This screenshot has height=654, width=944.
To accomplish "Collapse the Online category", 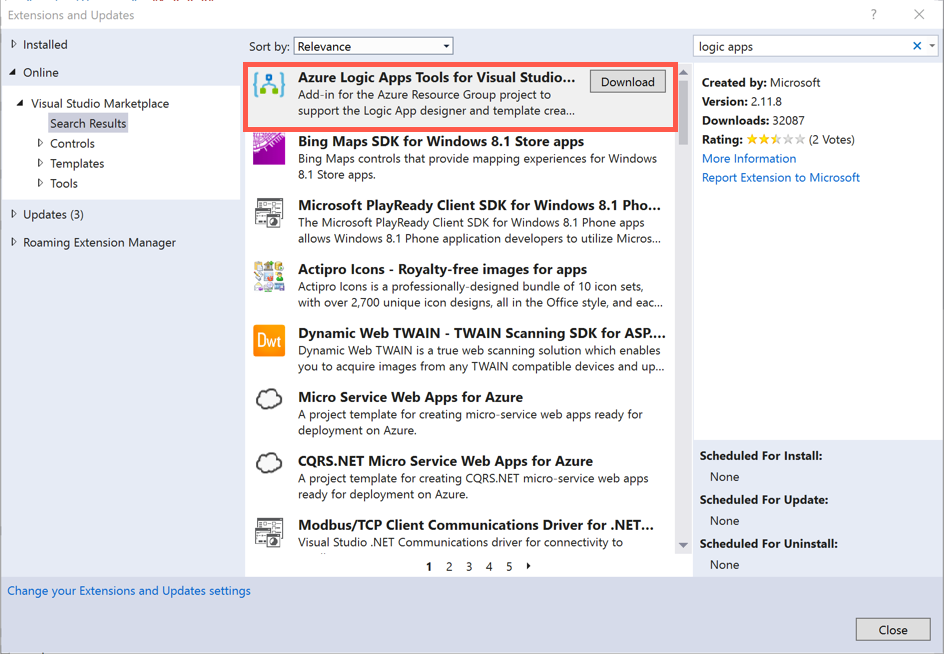I will point(13,72).
